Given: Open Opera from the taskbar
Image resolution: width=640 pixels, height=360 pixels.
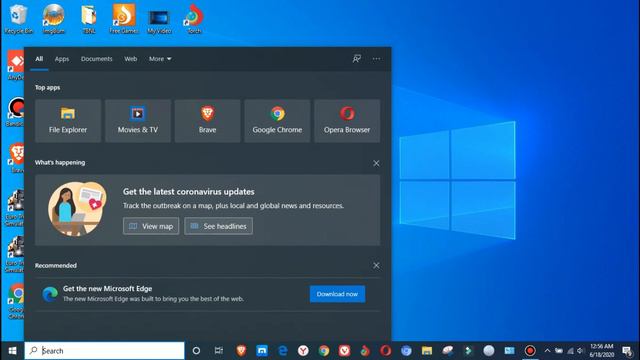Looking at the screenshot, I should point(386,351).
